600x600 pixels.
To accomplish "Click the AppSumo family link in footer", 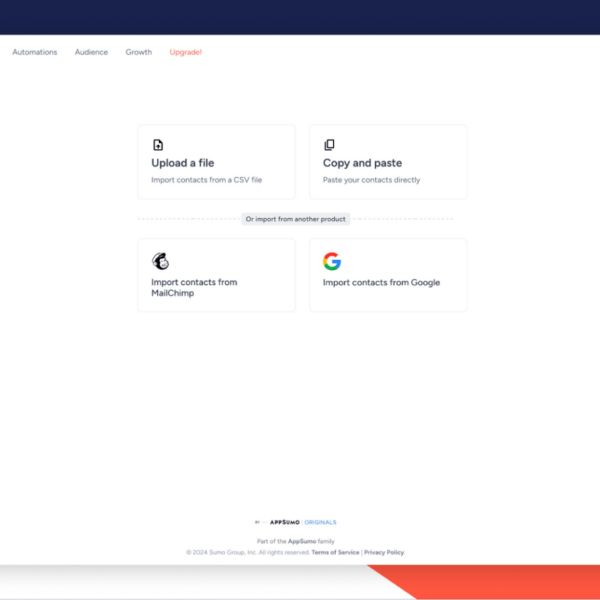I will point(302,541).
